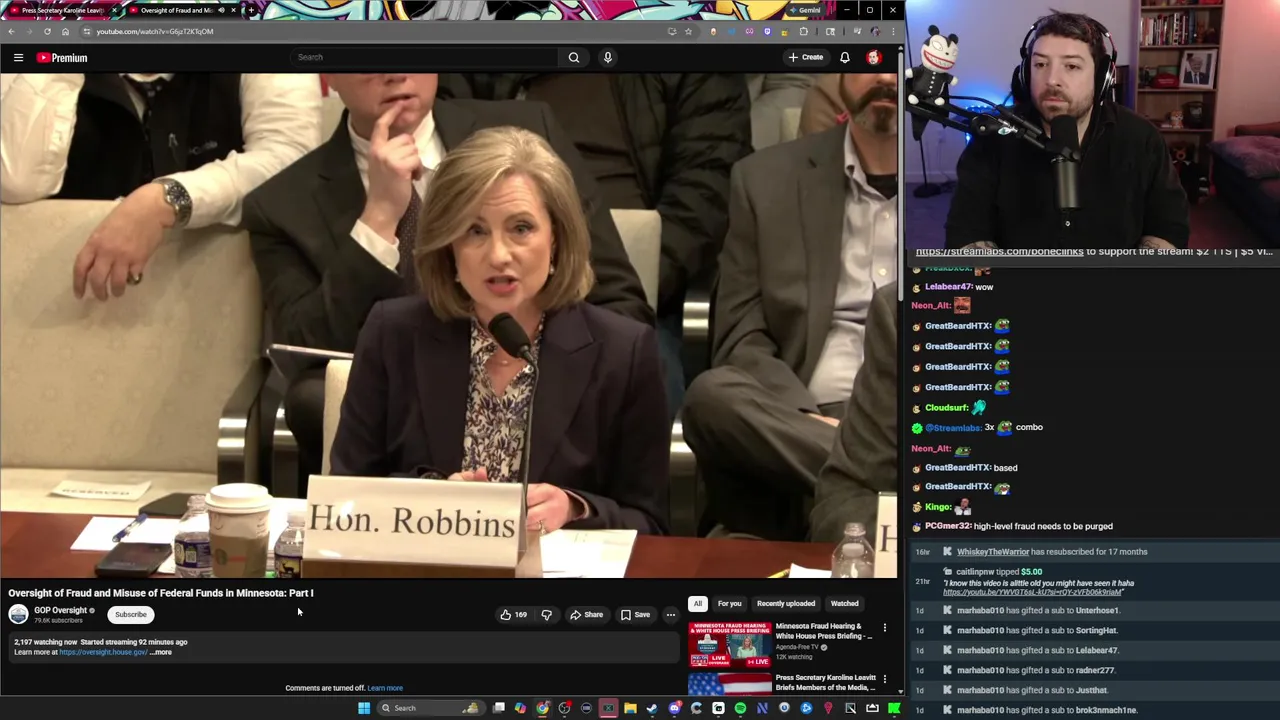This screenshot has height=720, width=1280.
Task: Open a new browser tab
Action: 250,10
